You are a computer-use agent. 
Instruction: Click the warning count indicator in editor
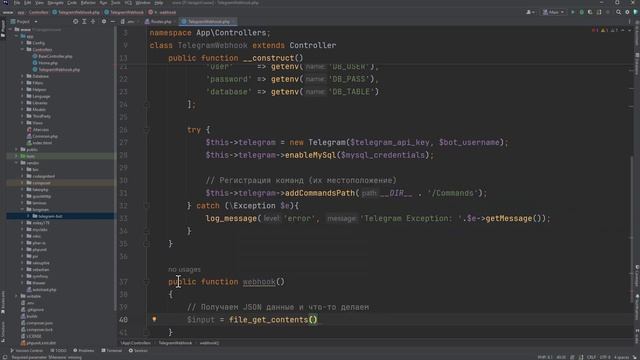click(x=604, y=30)
